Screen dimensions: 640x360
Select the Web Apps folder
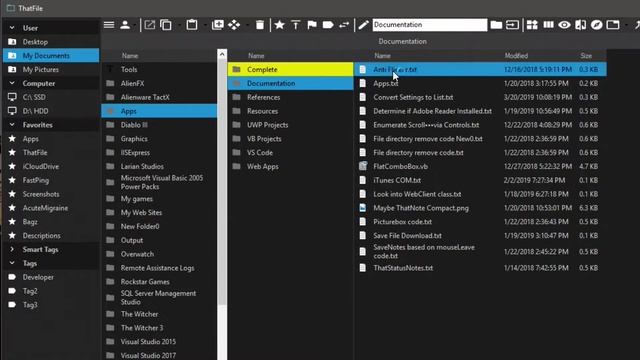[x=291, y=167]
